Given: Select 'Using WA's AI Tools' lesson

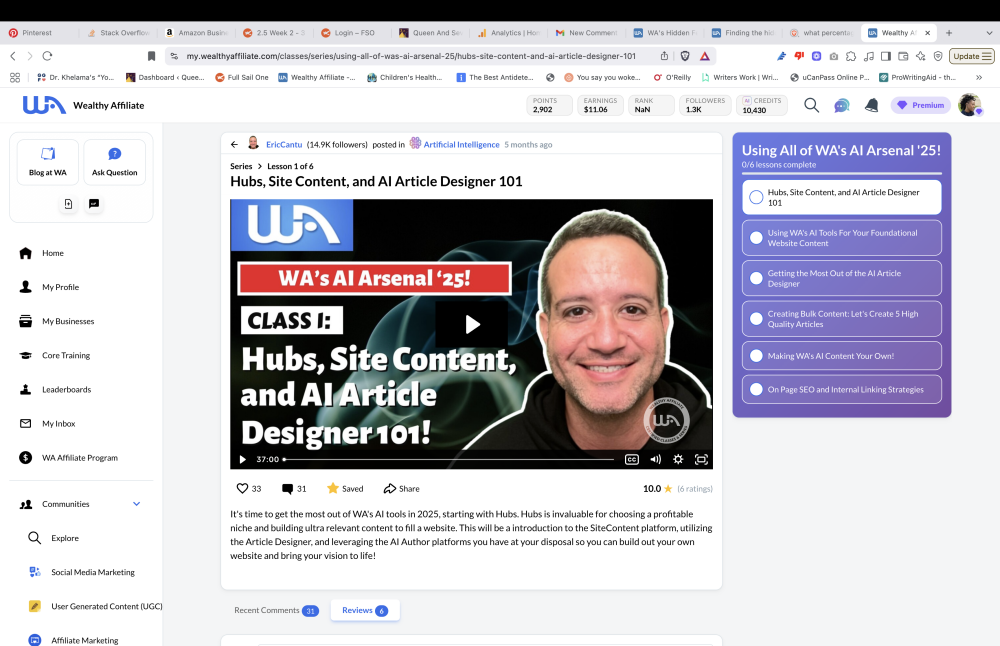Looking at the screenshot, I should (x=842, y=238).
